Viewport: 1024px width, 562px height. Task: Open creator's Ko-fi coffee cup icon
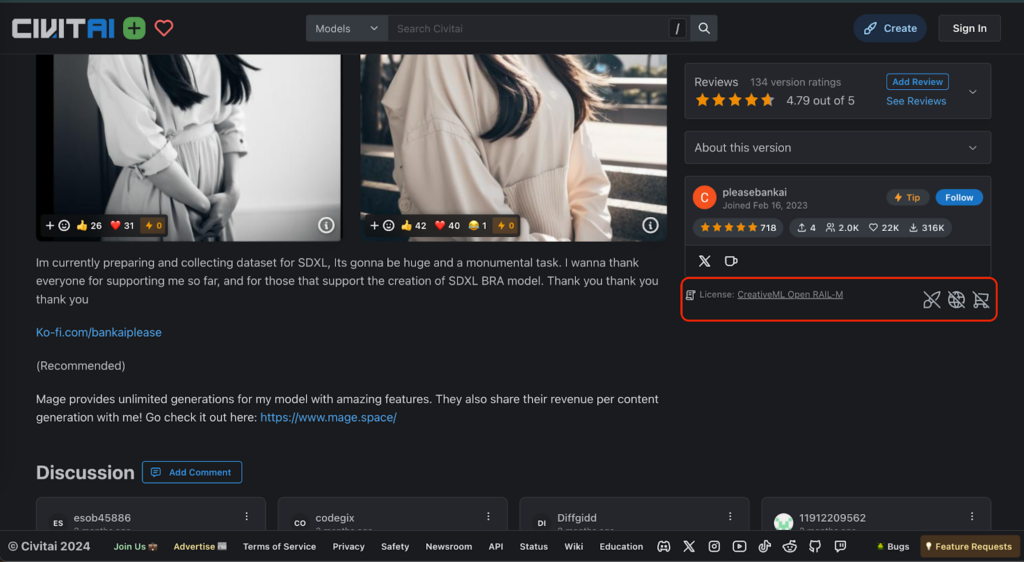731,261
